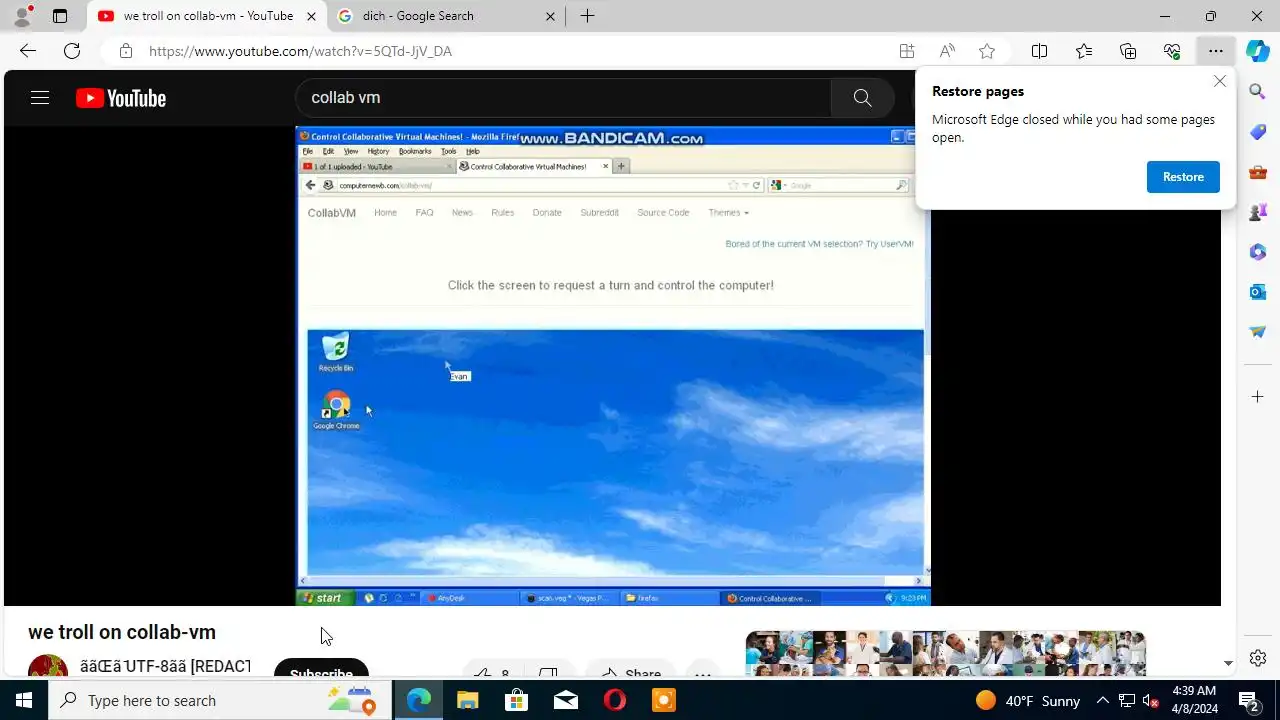
Task: Open the sidebar Shopping tag
Action: (1258, 132)
